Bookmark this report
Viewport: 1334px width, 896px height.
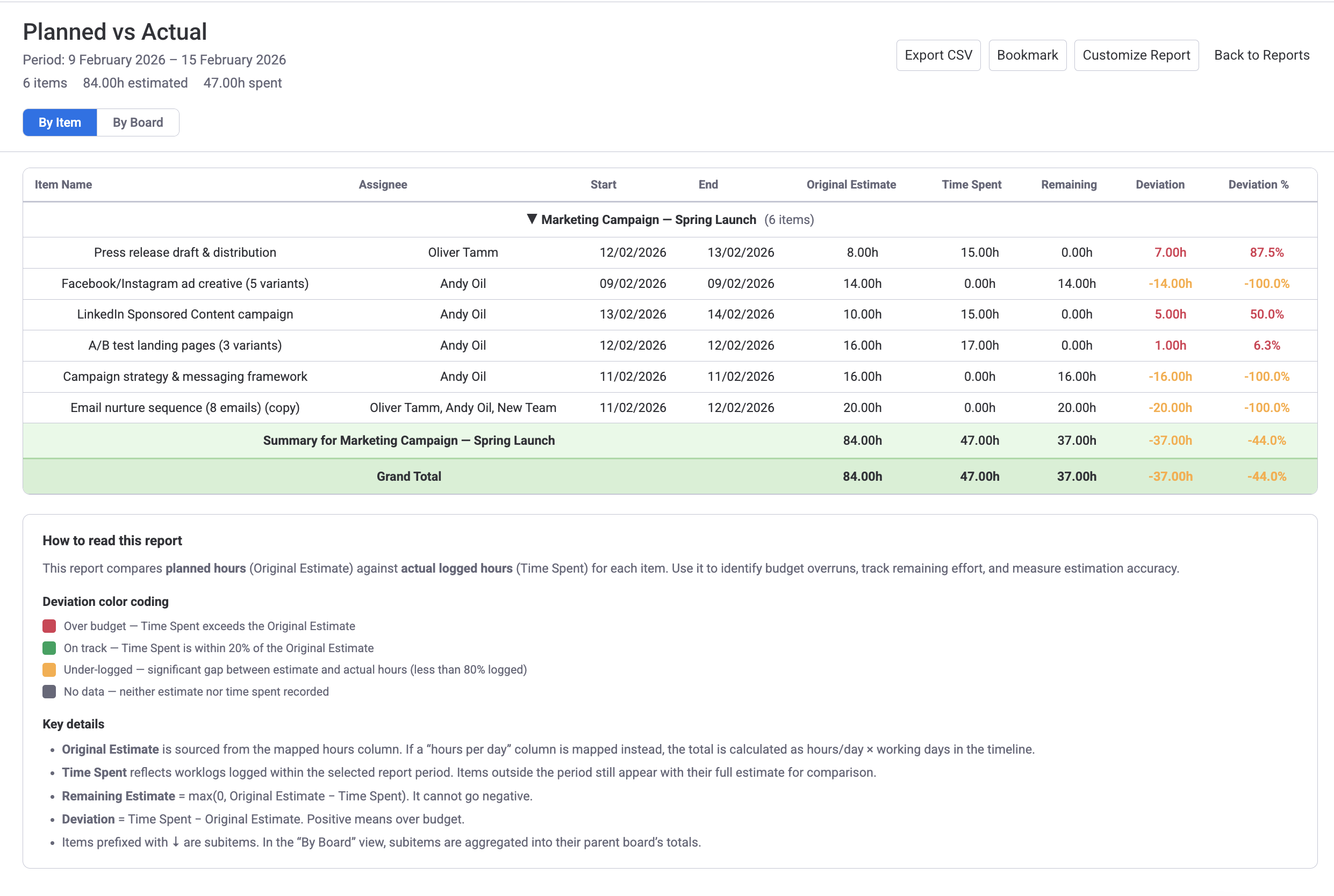click(x=1028, y=55)
